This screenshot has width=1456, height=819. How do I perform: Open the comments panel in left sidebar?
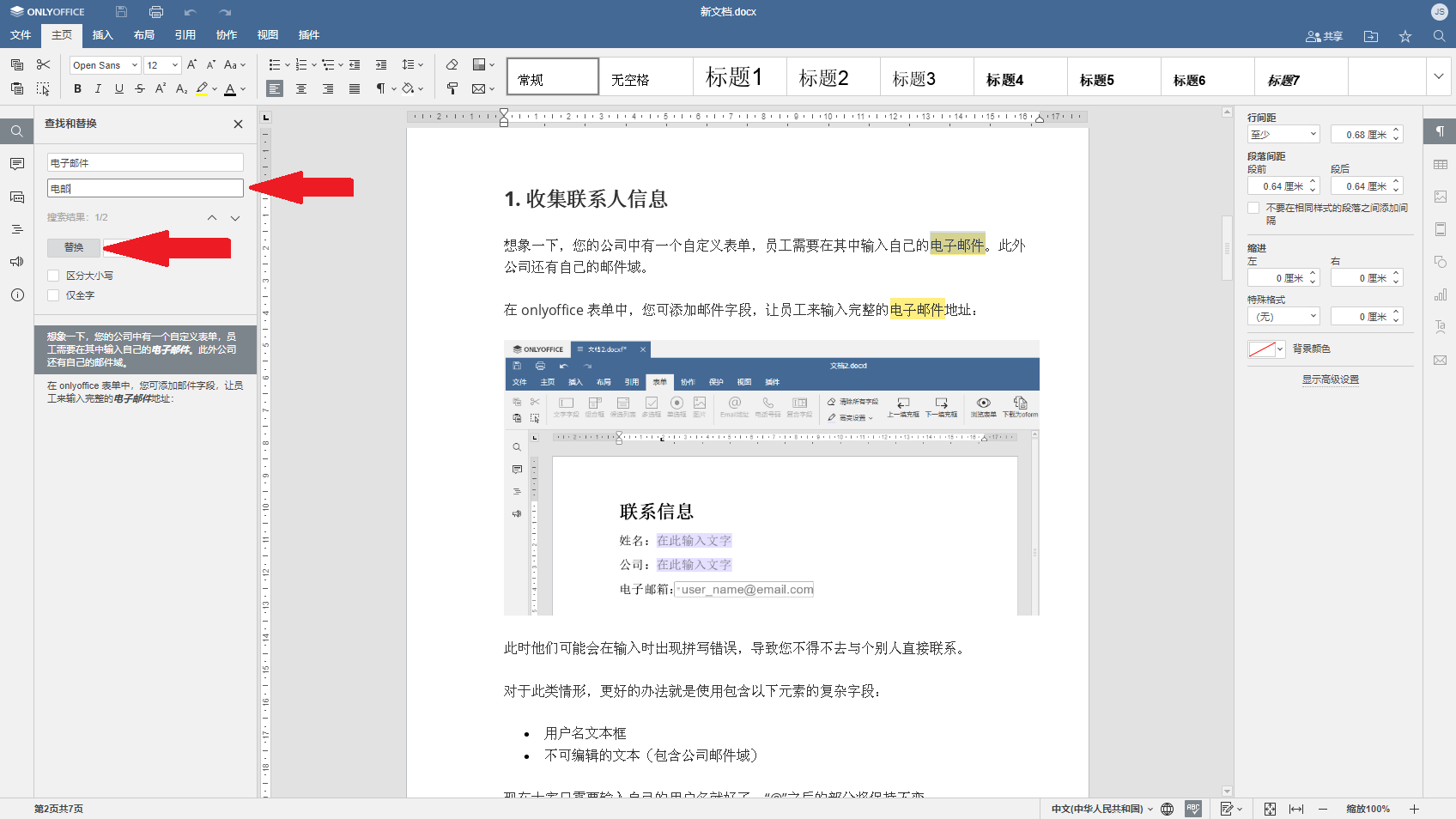(16, 164)
